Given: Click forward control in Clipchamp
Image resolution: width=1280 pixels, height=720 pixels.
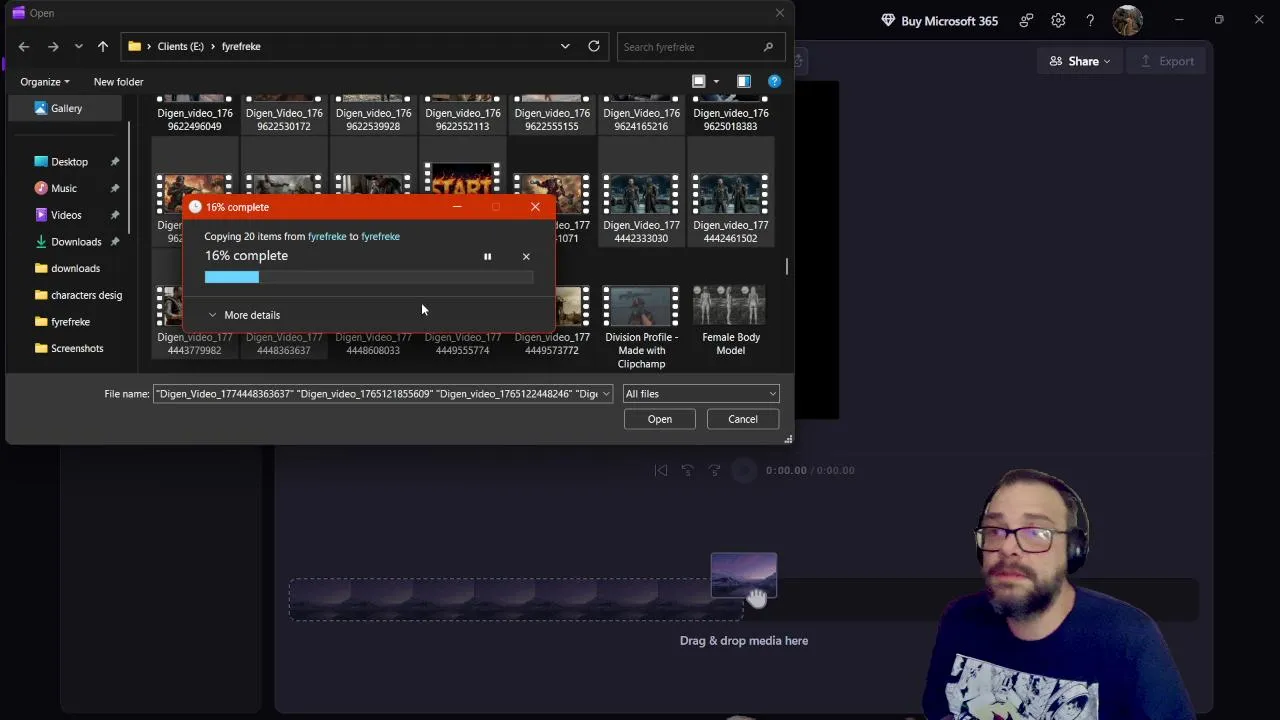Looking at the screenshot, I should tap(714, 470).
